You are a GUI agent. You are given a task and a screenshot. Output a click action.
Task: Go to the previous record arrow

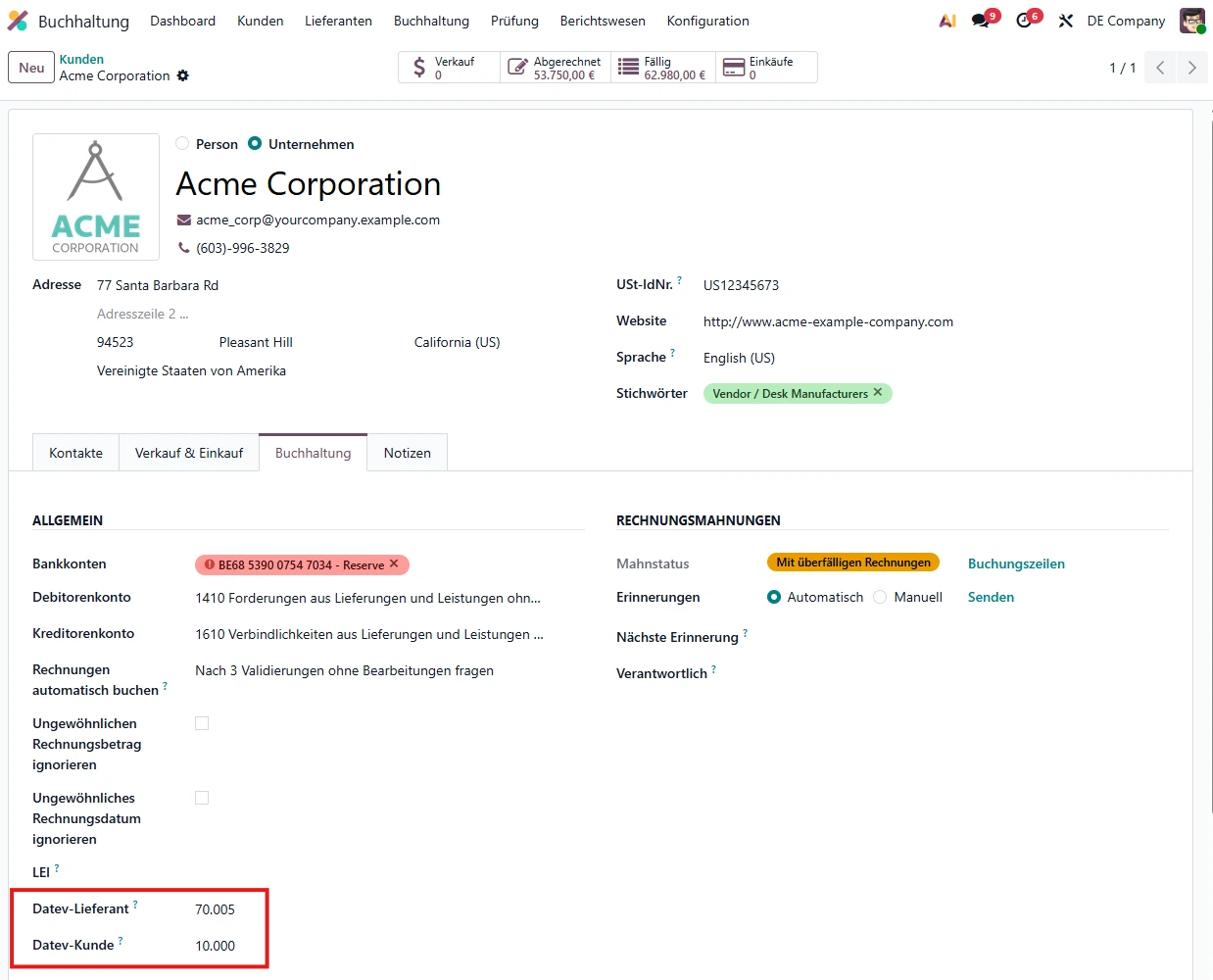pos(1160,68)
